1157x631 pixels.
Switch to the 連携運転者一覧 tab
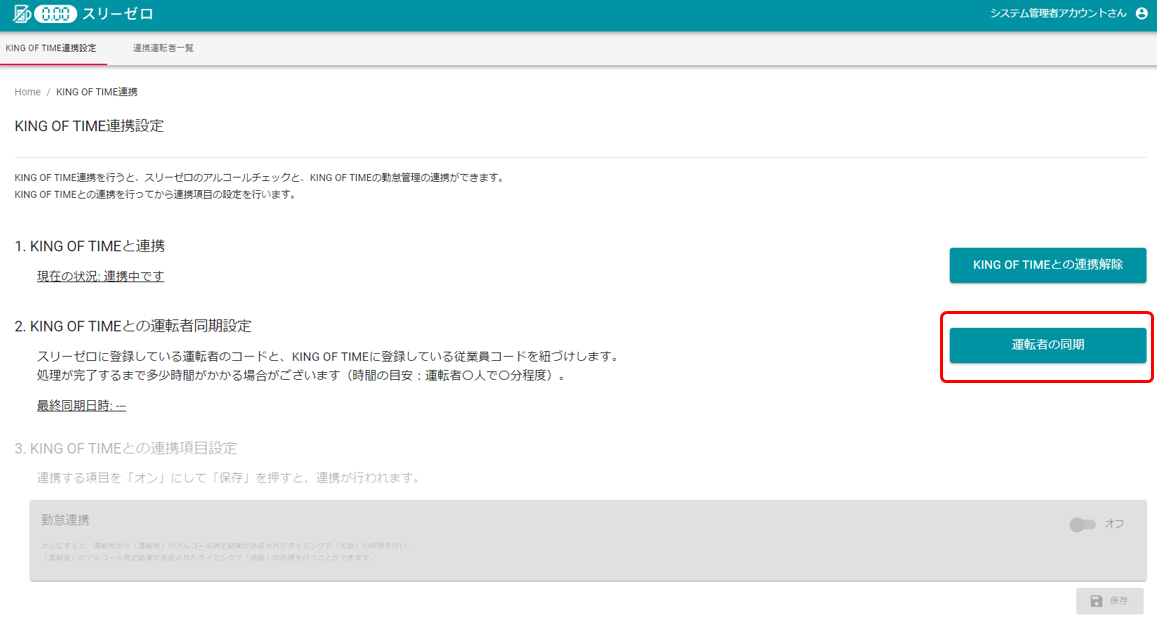(x=163, y=48)
